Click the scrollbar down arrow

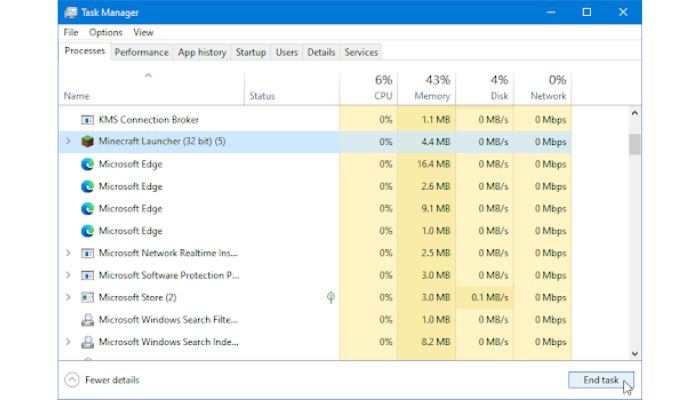tap(634, 354)
